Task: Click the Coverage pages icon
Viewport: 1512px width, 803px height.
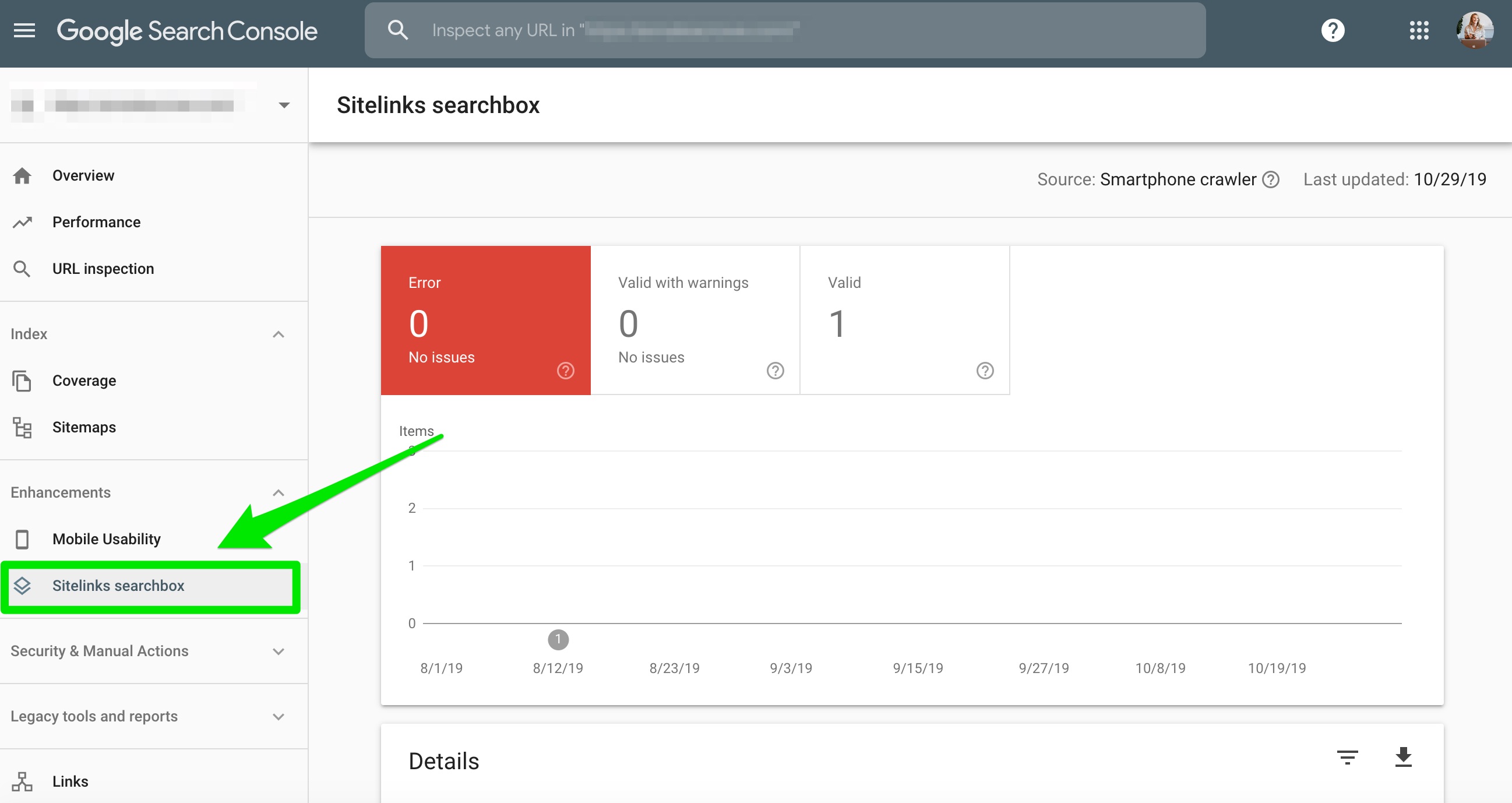Action: tap(22, 381)
